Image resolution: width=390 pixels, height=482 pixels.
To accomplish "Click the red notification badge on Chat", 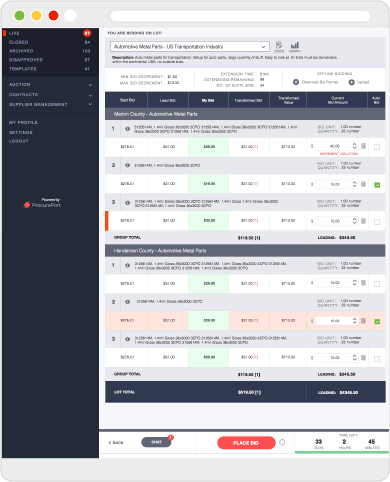I will [x=171, y=437].
